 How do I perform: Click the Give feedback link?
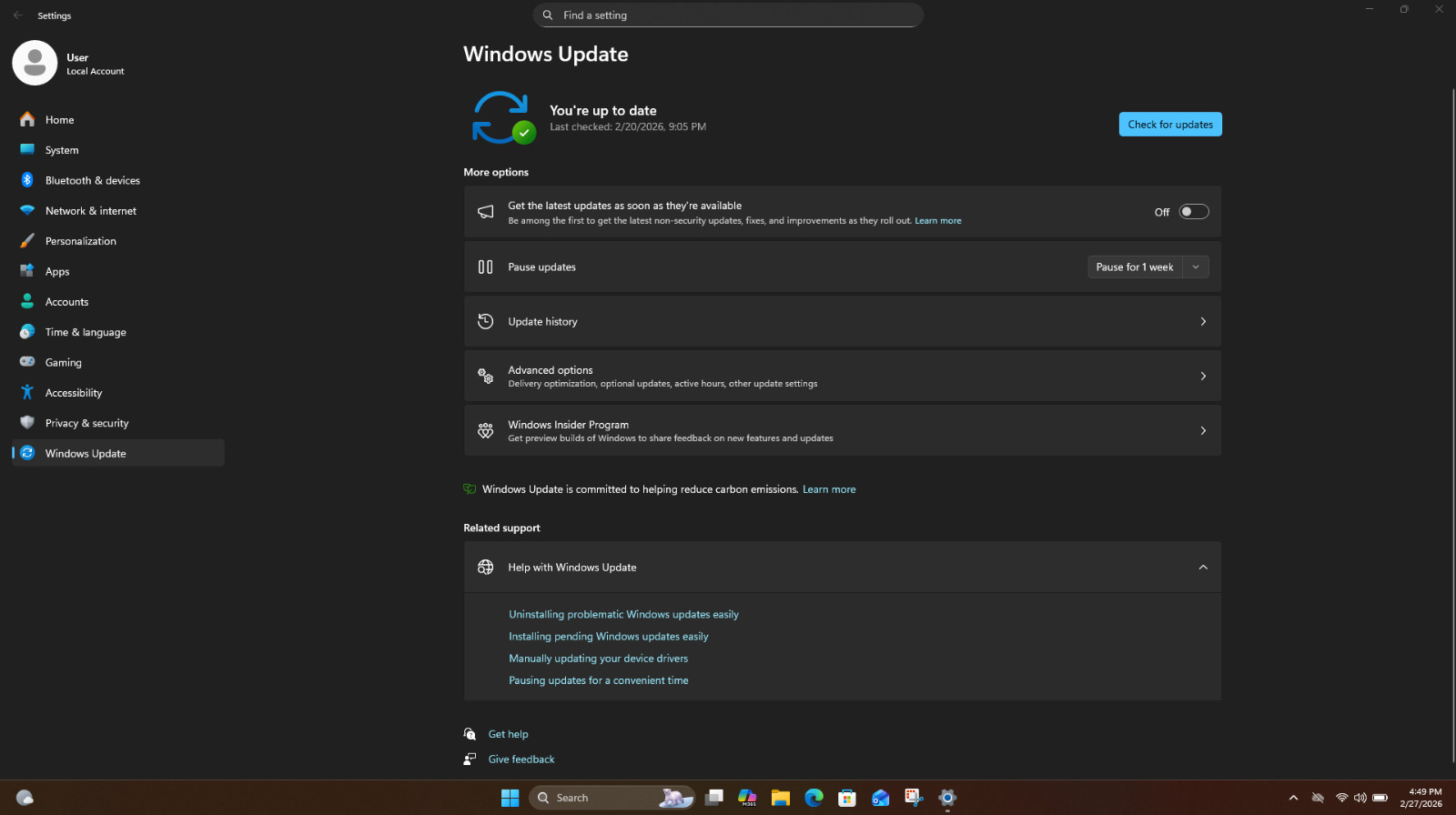(x=521, y=760)
